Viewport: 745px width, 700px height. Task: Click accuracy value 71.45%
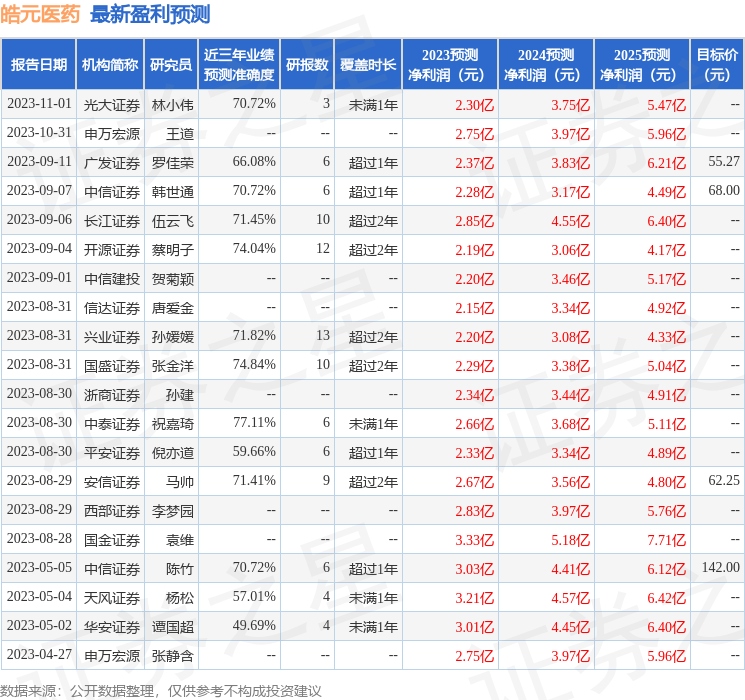(x=254, y=220)
